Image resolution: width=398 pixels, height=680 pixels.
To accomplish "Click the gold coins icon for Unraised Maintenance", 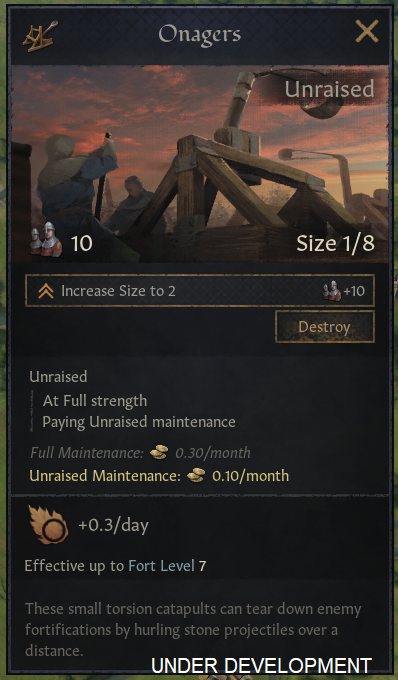I will point(196,476).
